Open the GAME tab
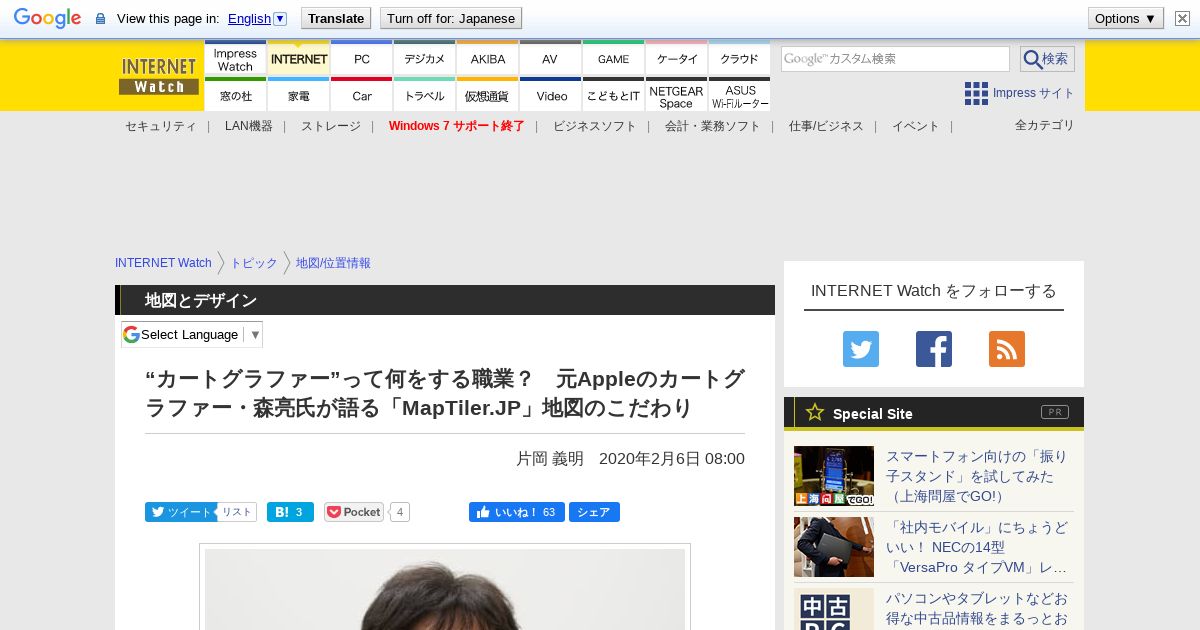Image resolution: width=1200 pixels, height=630 pixels. coord(614,59)
